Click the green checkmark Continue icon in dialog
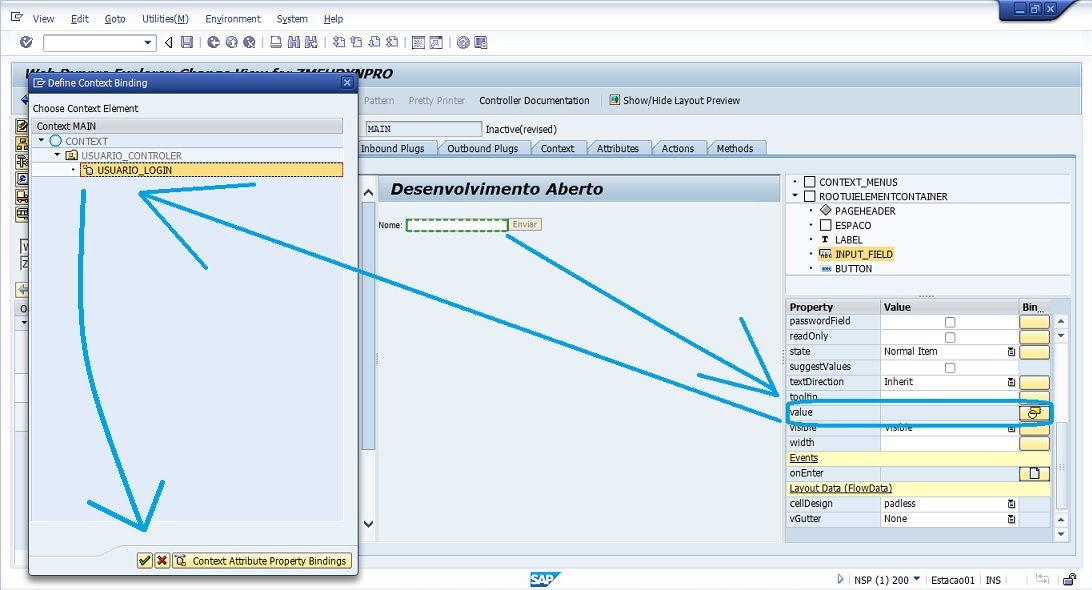 click(145, 561)
